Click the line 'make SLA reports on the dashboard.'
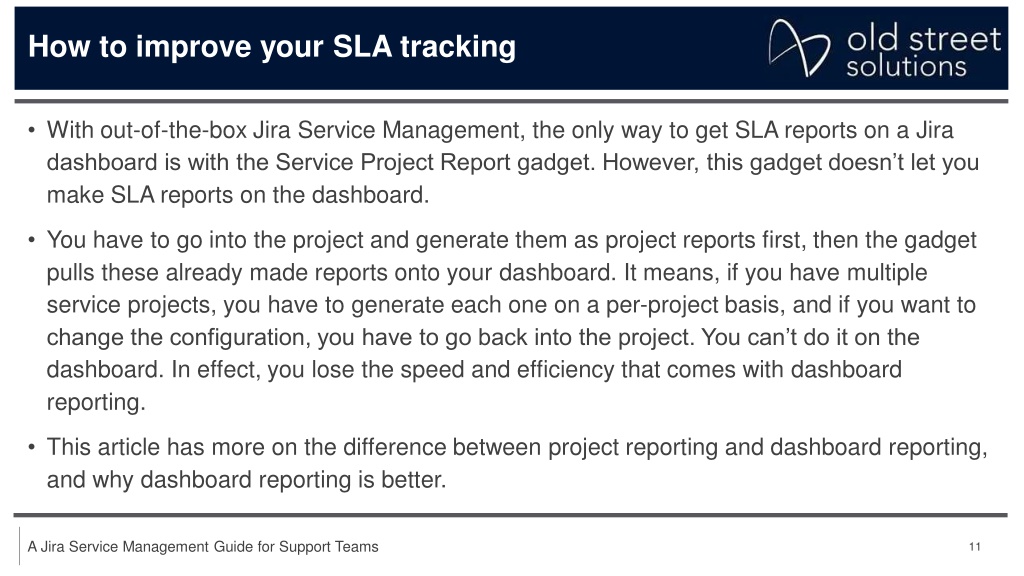The width and height of the screenshot is (1024, 576). [x=238, y=195]
